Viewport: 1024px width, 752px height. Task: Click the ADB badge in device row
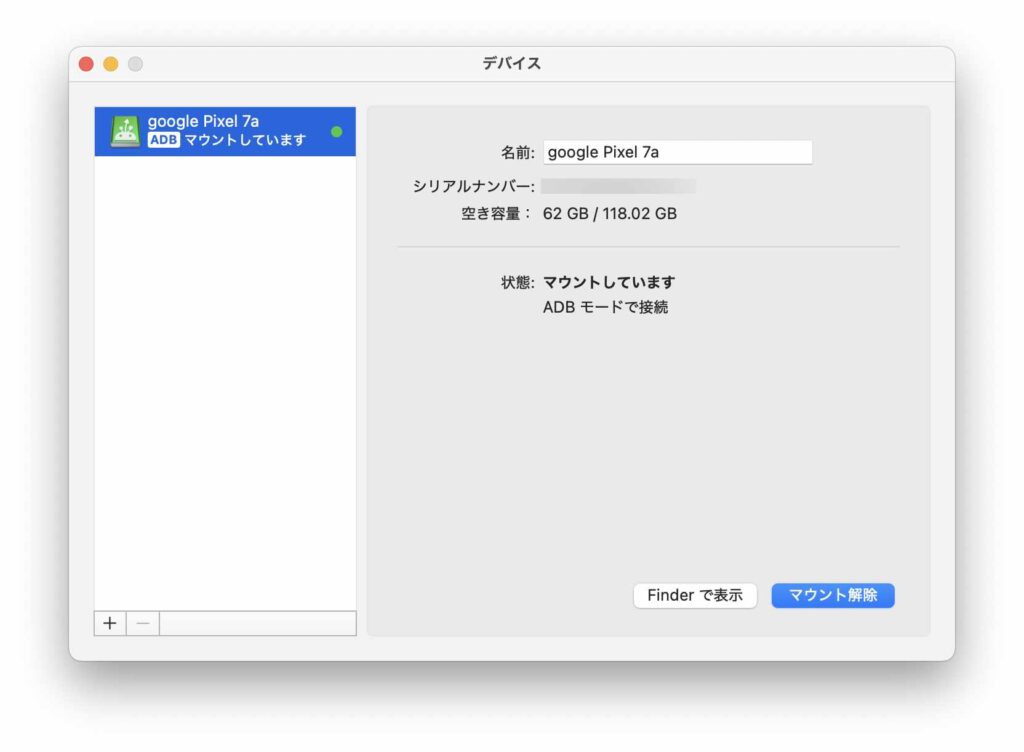pyautogui.click(x=163, y=140)
